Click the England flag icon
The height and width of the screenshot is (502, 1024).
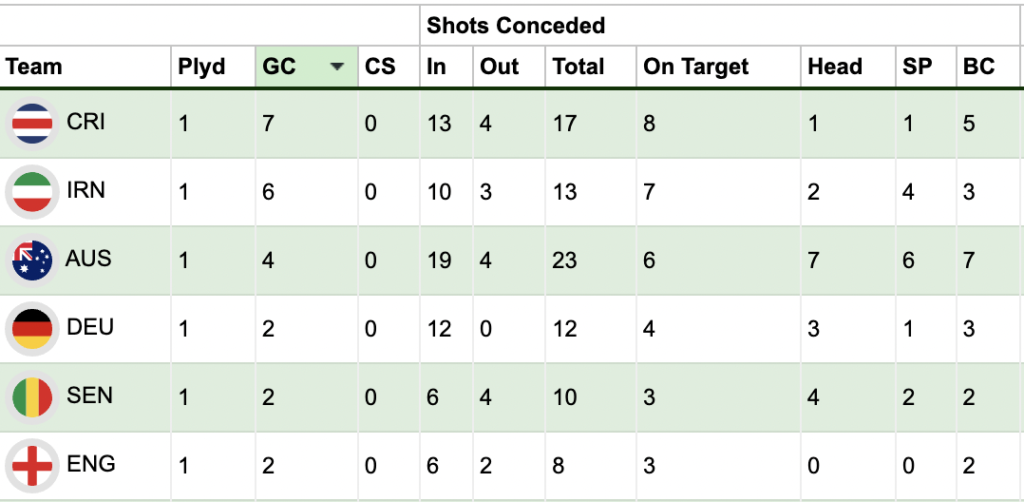tap(32, 466)
